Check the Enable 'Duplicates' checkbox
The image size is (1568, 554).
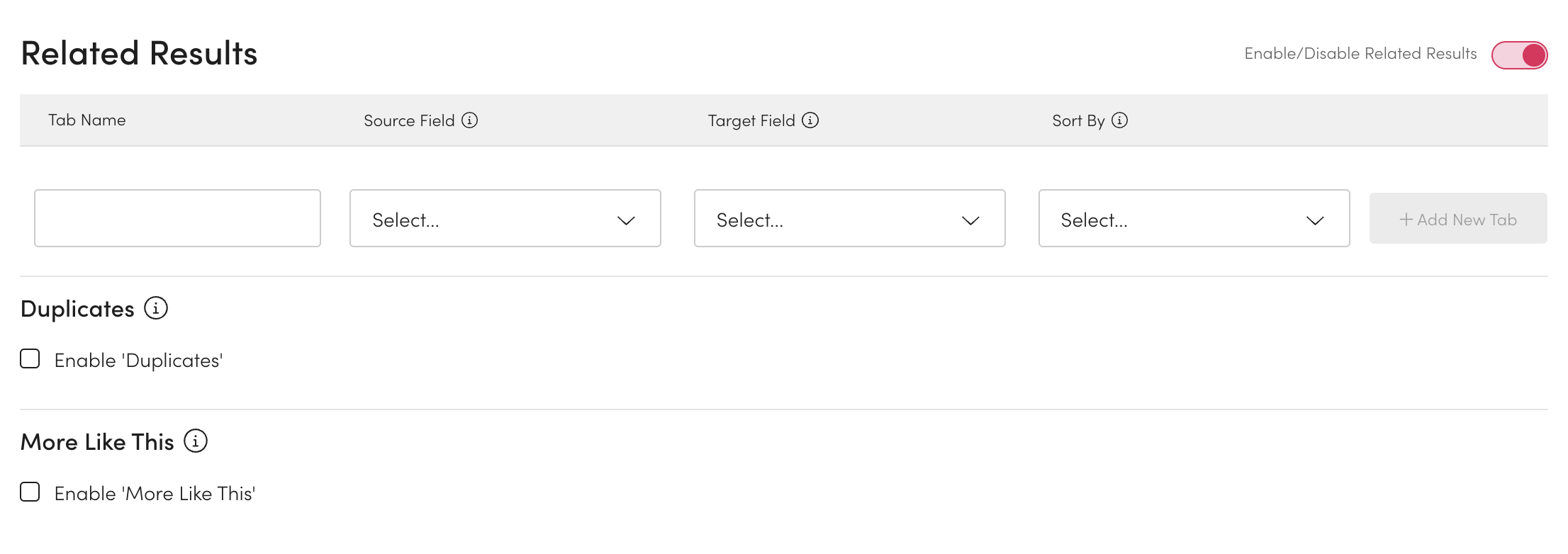click(30, 359)
